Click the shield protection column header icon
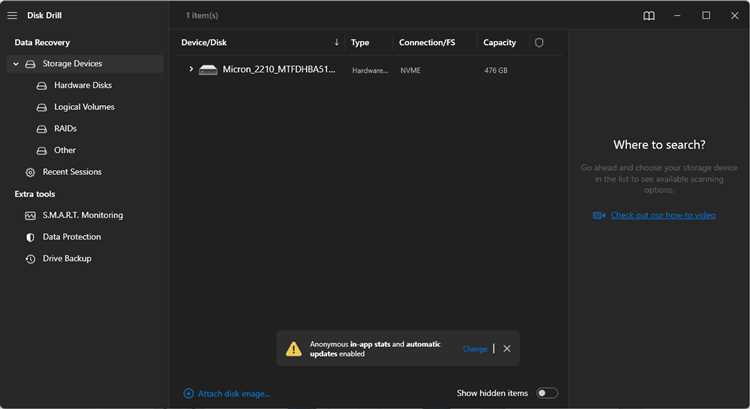The height and width of the screenshot is (409, 750). pyautogui.click(x=539, y=43)
